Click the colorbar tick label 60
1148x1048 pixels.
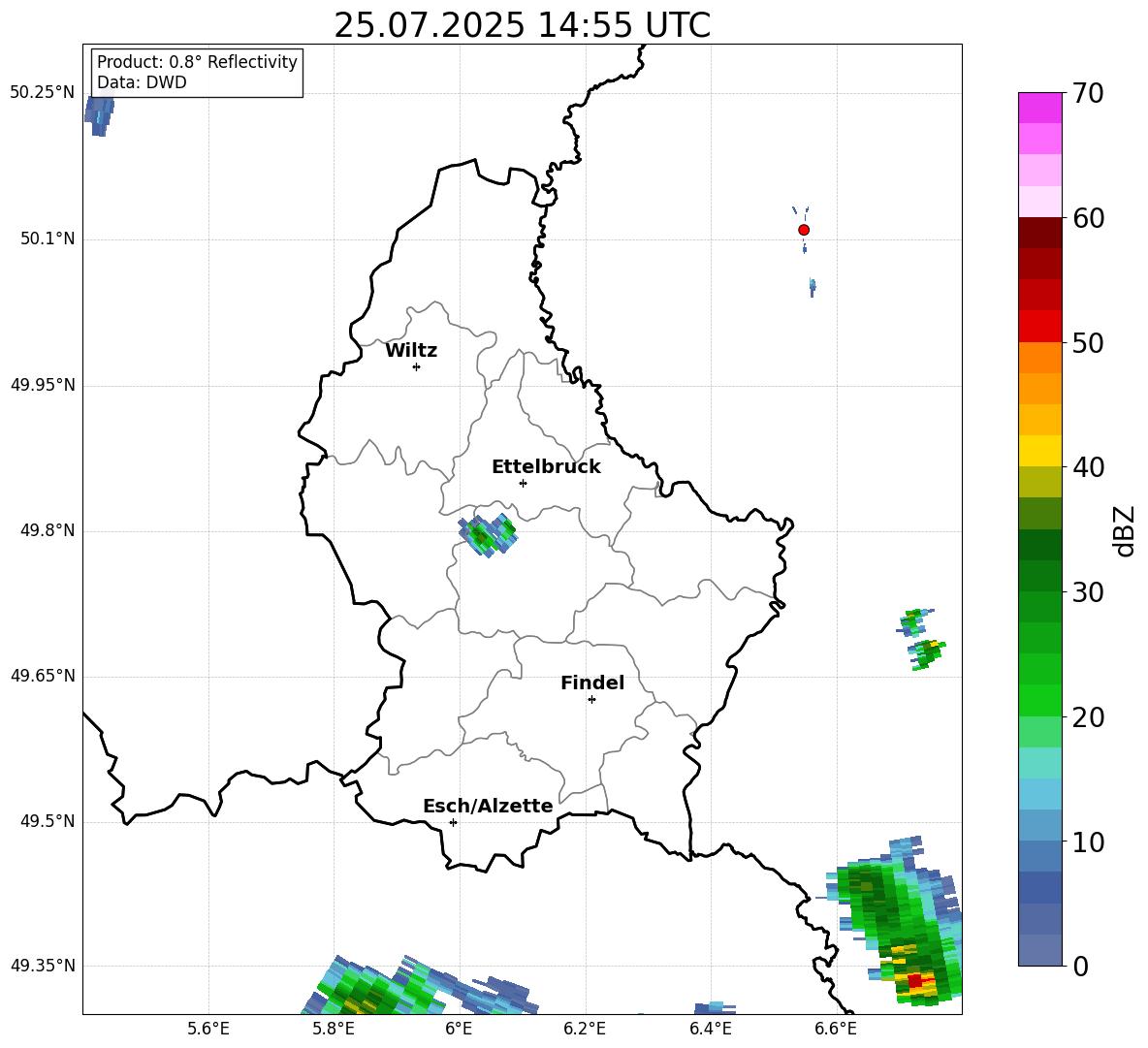click(1088, 218)
